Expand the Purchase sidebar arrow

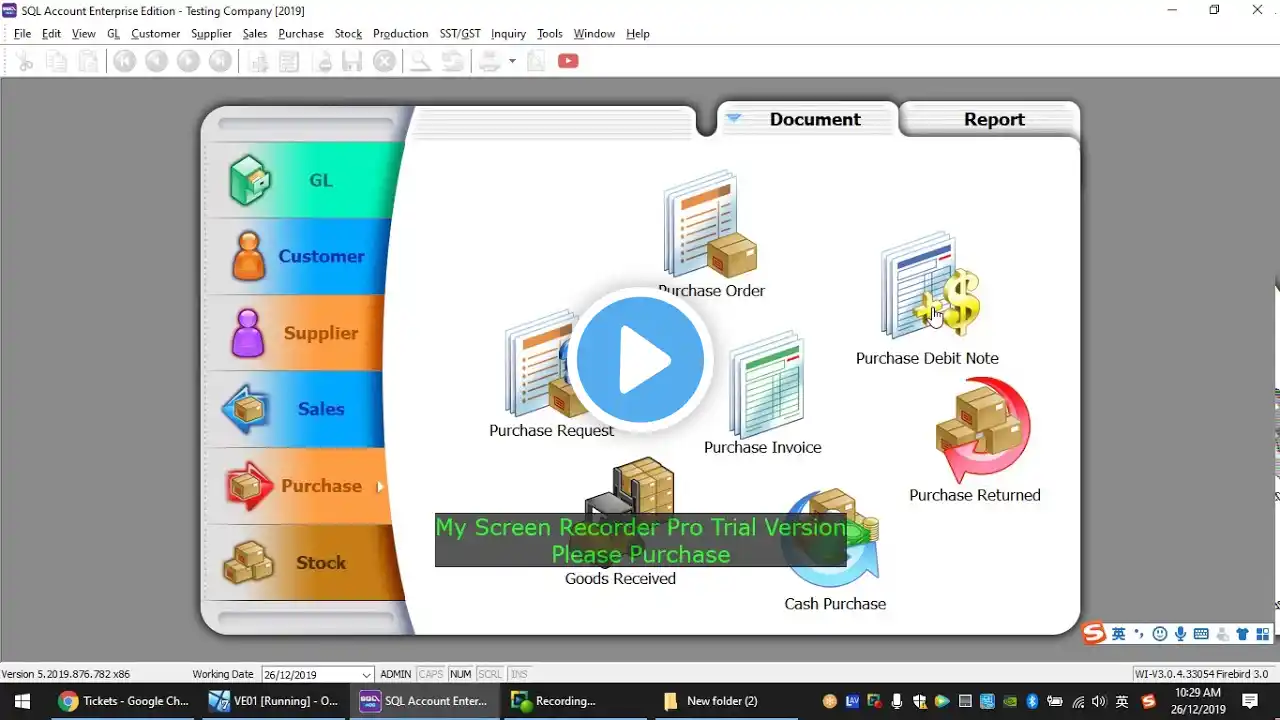tap(380, 487)
